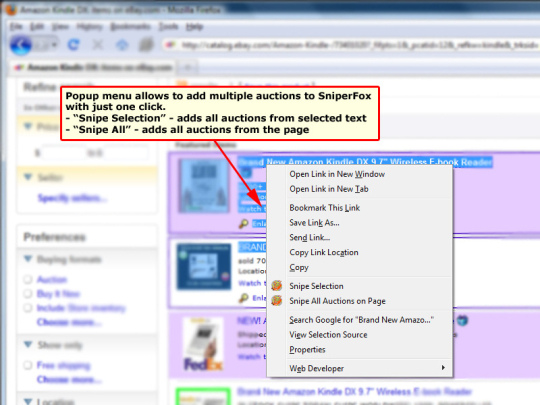
Task: Open View Selection Source
Action: 328,335
